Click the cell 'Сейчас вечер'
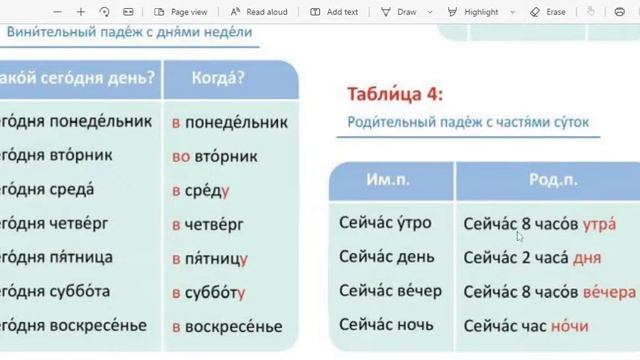 tap(391, 291)
